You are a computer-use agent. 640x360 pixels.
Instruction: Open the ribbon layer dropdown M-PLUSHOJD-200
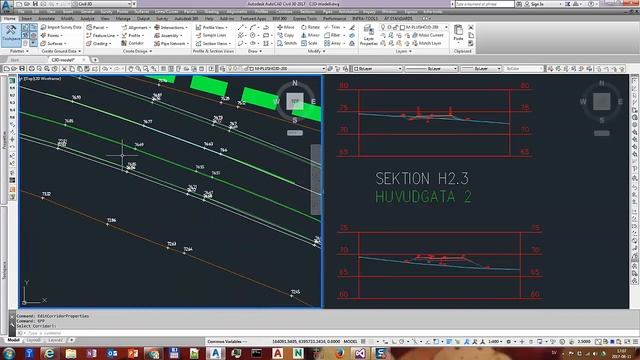[x=414, y=27]
